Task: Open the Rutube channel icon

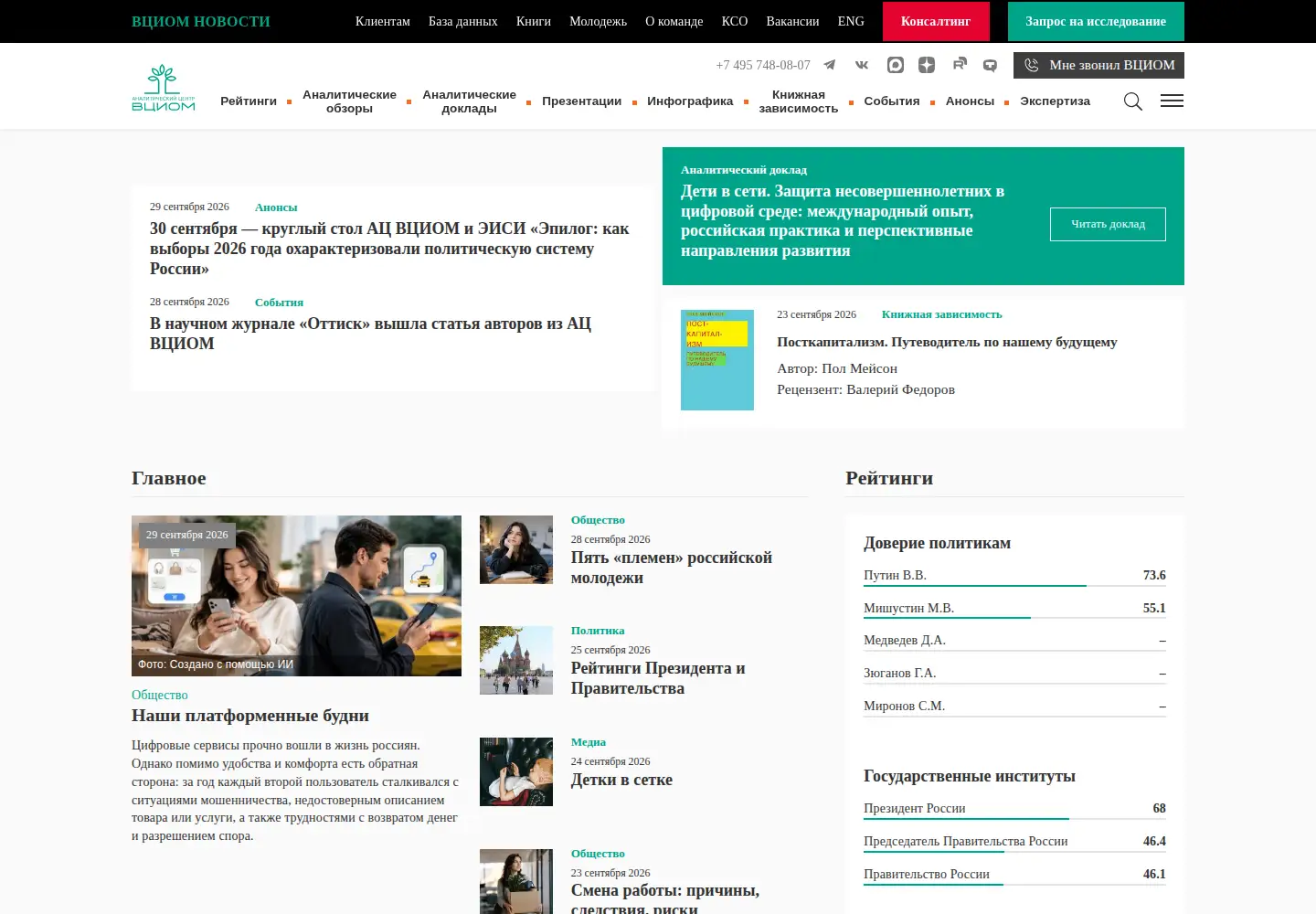Action: click(959, 65)
